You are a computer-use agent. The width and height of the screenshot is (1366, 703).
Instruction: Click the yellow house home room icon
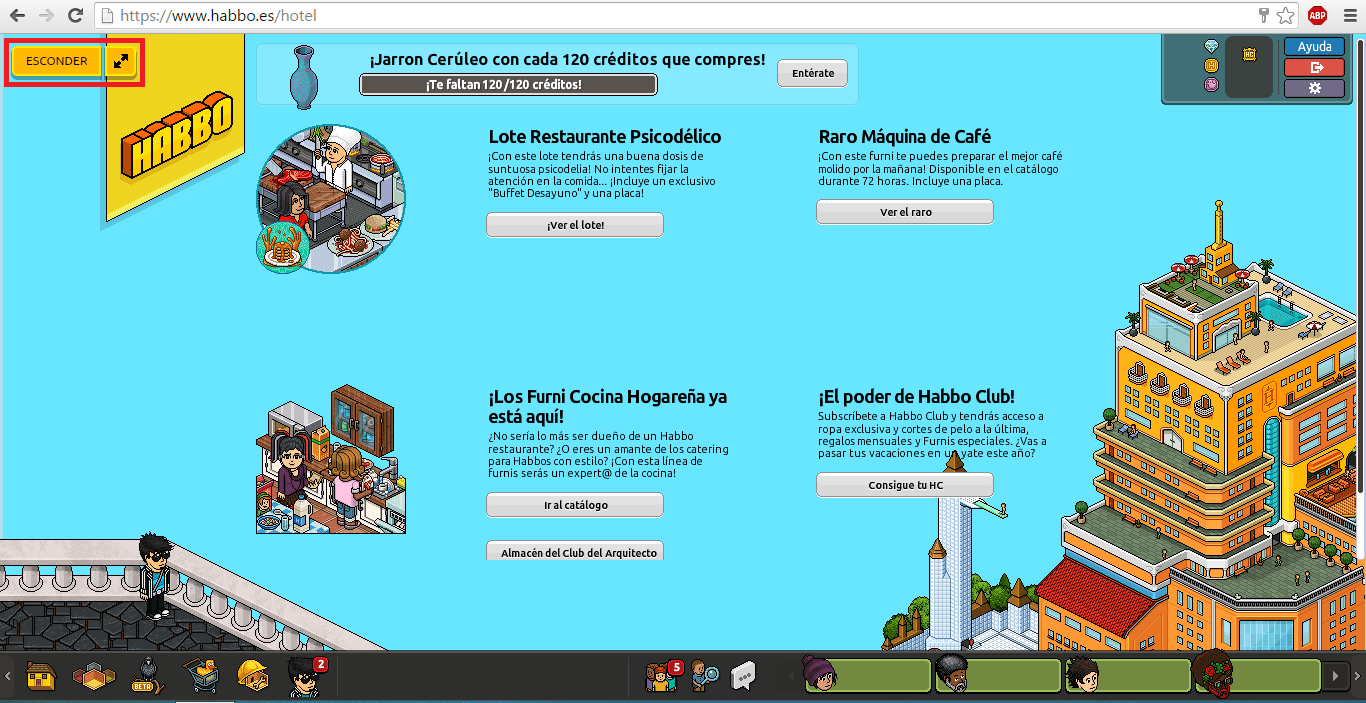41,677
